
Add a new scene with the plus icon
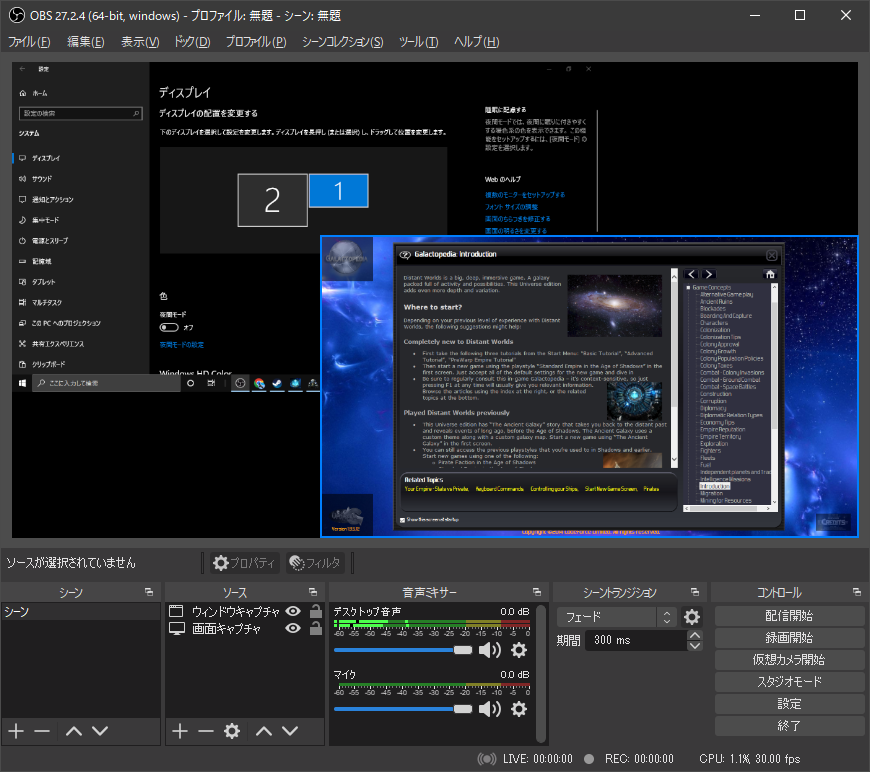tap(15, 731)
